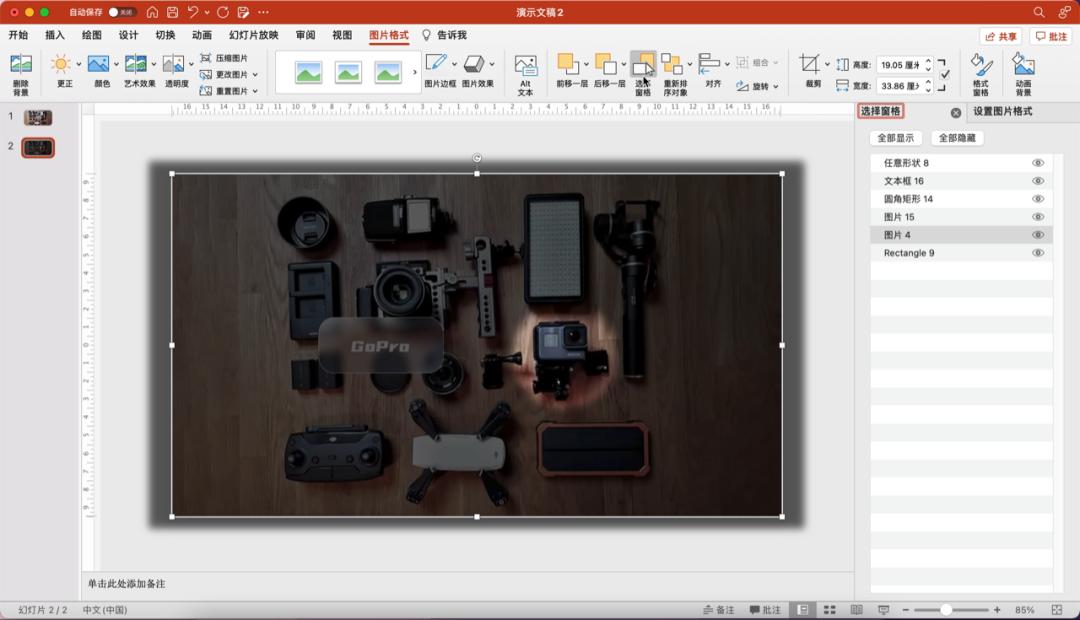Viewport: 1080px width, 620px height.
Task: Click the Format Pane (格式窗格) icon
Action: click(x=980, y=66)
